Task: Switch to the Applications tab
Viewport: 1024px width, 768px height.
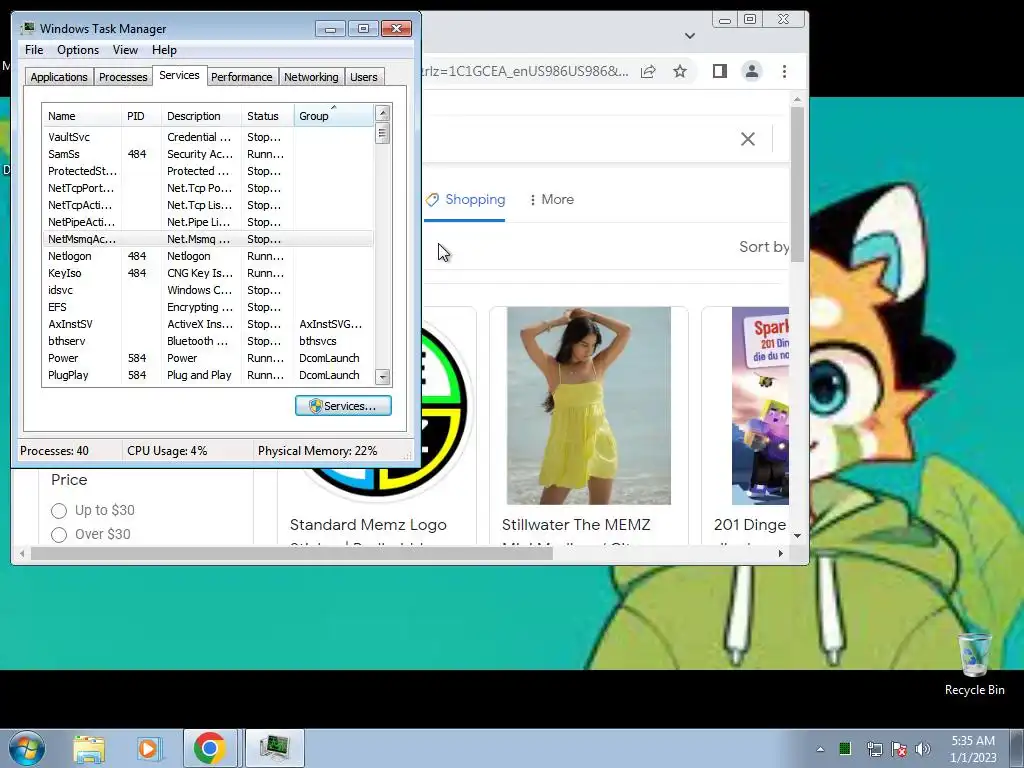Action: [x=59, y=77]
